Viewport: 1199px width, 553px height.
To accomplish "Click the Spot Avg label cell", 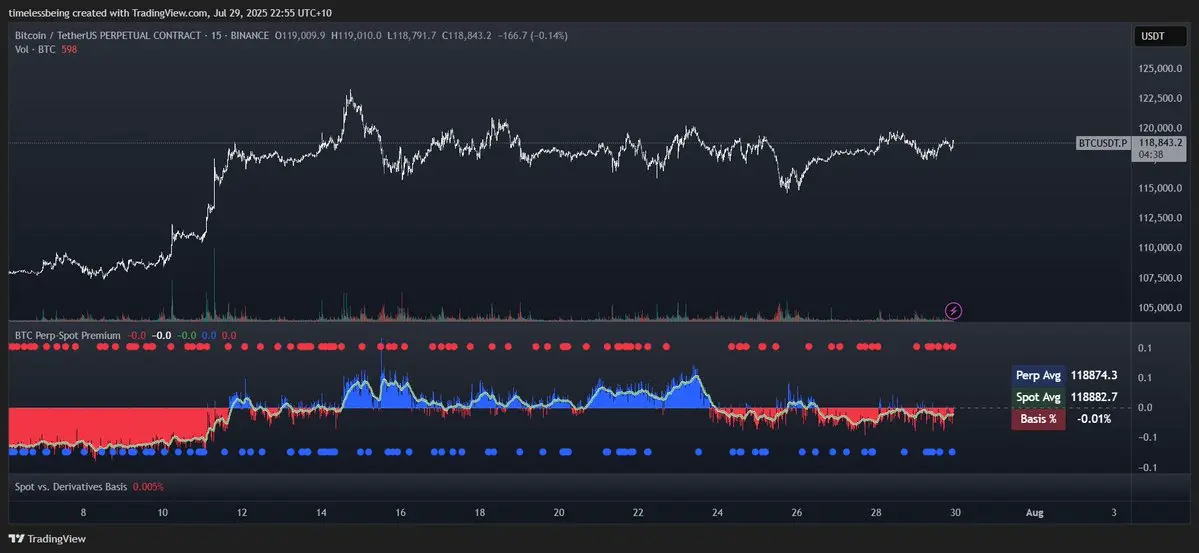I will (1038, 397).
